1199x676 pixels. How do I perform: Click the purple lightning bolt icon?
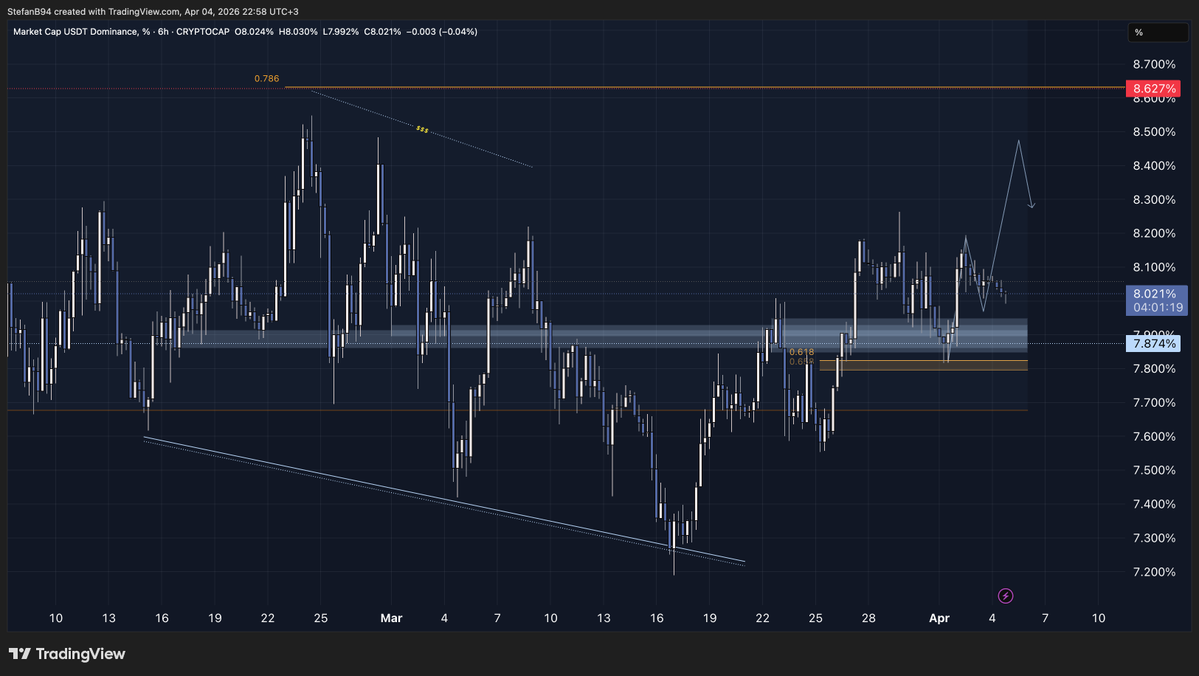1006,596
